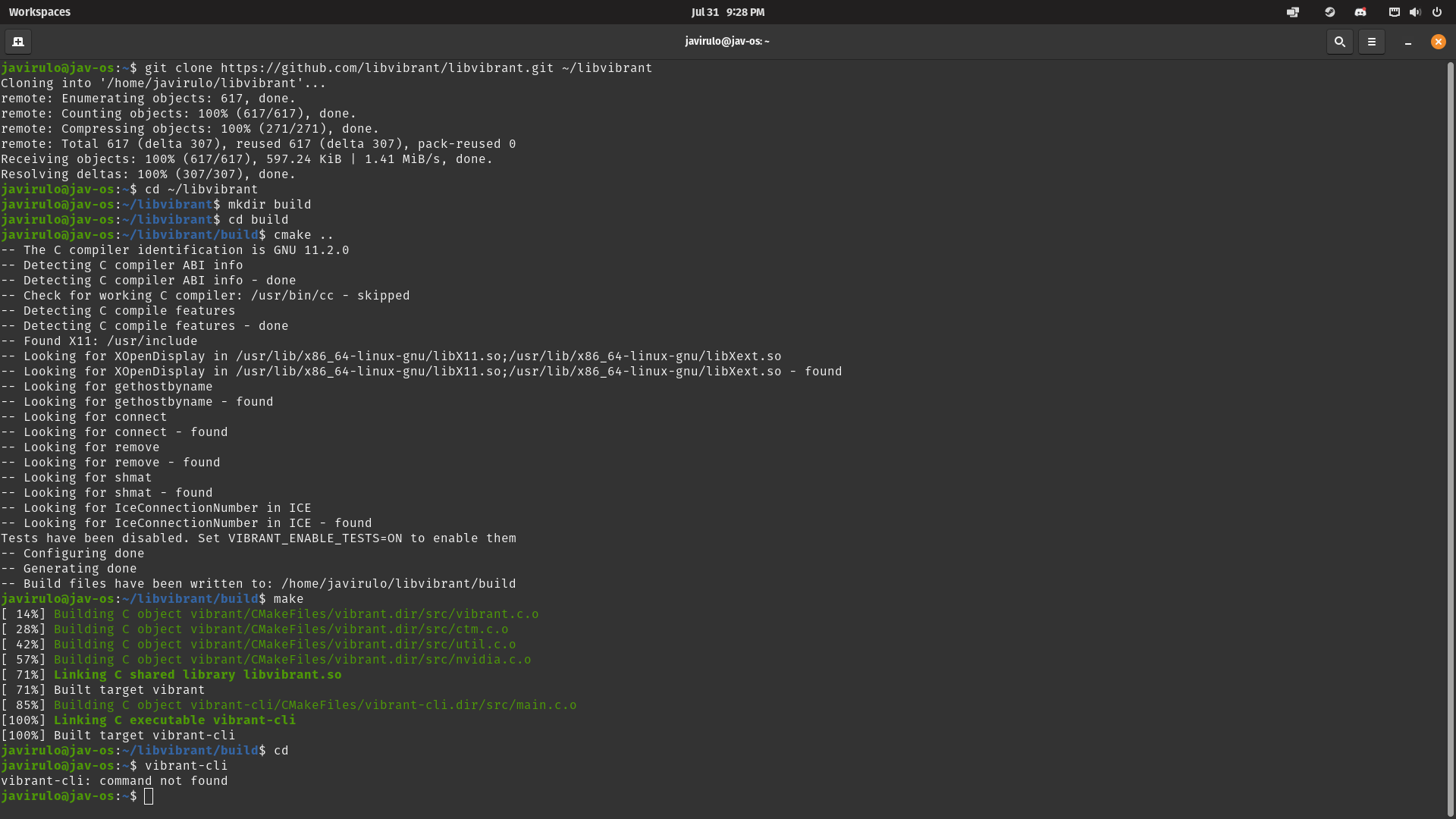Click the multi-window tray icon
1456x819 pixels.
(1293, 12)
